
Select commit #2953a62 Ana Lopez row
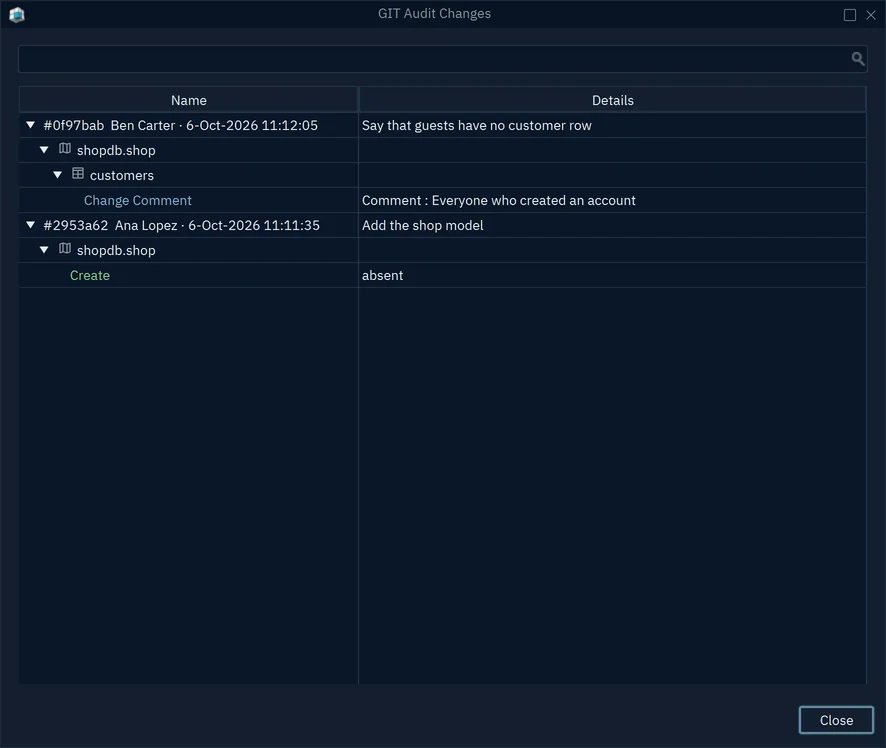[442, 225]
